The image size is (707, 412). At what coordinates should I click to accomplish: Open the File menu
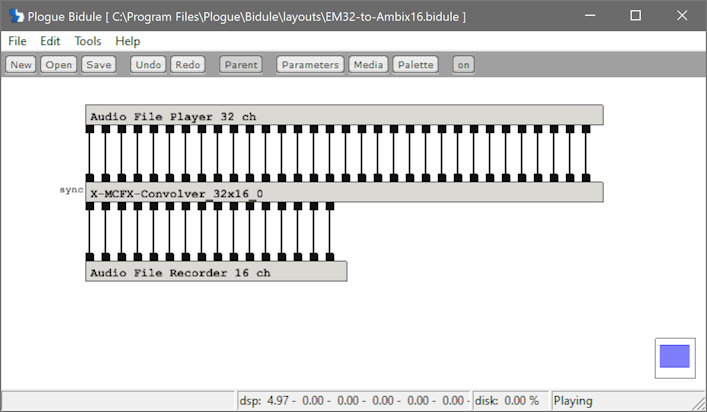coord(17,41)
